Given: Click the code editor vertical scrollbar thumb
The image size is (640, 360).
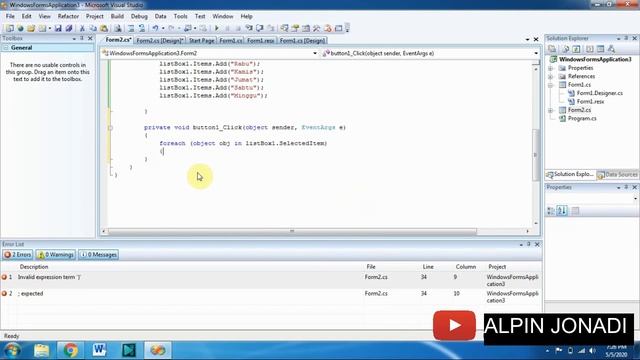Looking at the screenshot, I should [x=536, y=155].
